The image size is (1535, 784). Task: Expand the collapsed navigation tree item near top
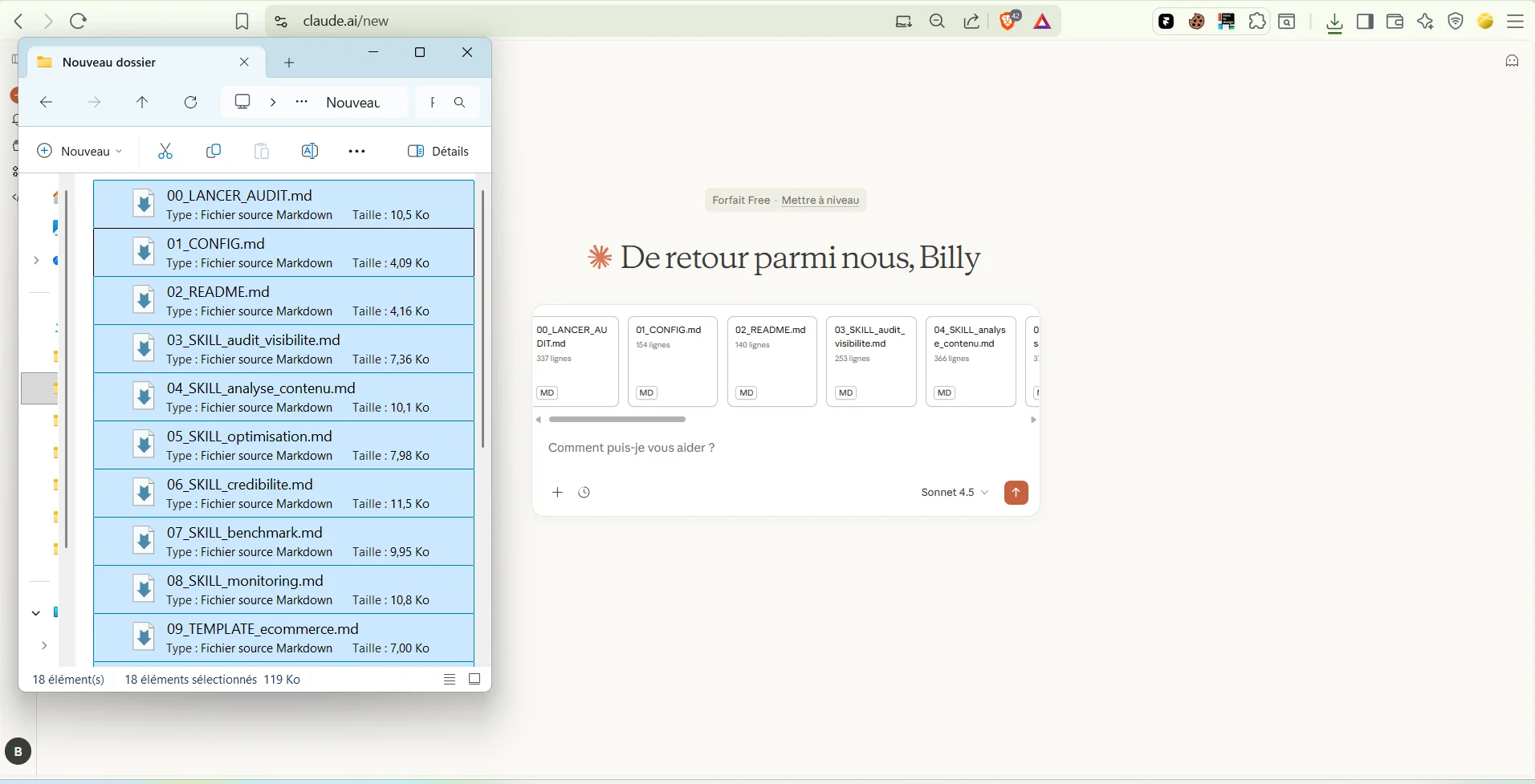point(35,261)
